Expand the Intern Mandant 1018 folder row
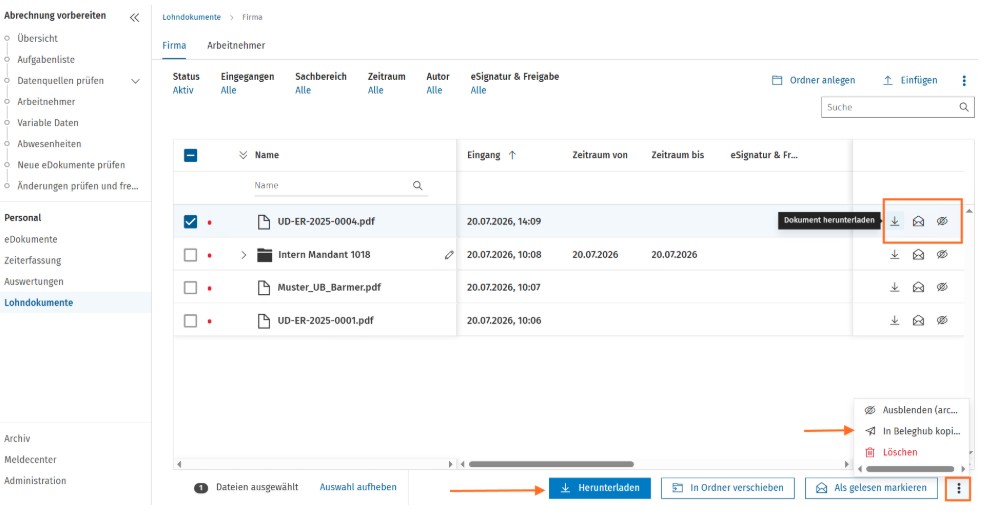990x518 pixels. [x=244, y=255]
